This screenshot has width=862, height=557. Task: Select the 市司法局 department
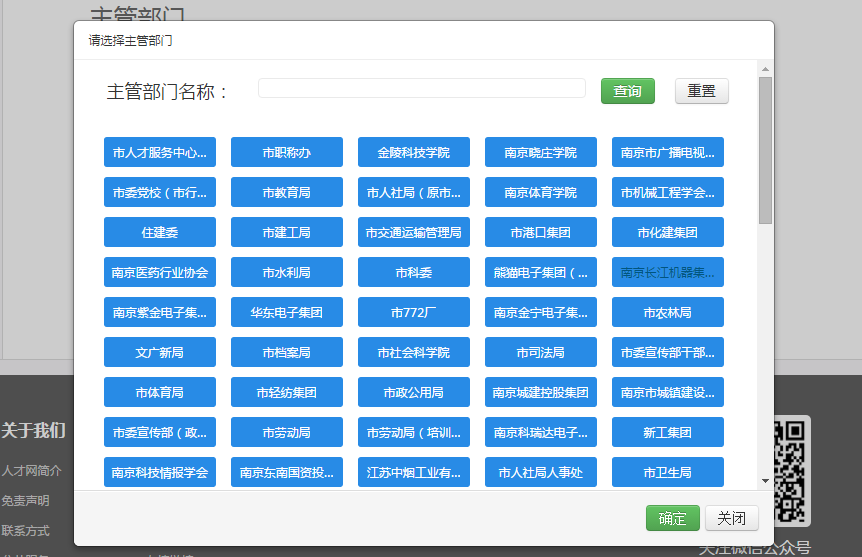coord(540,353)
